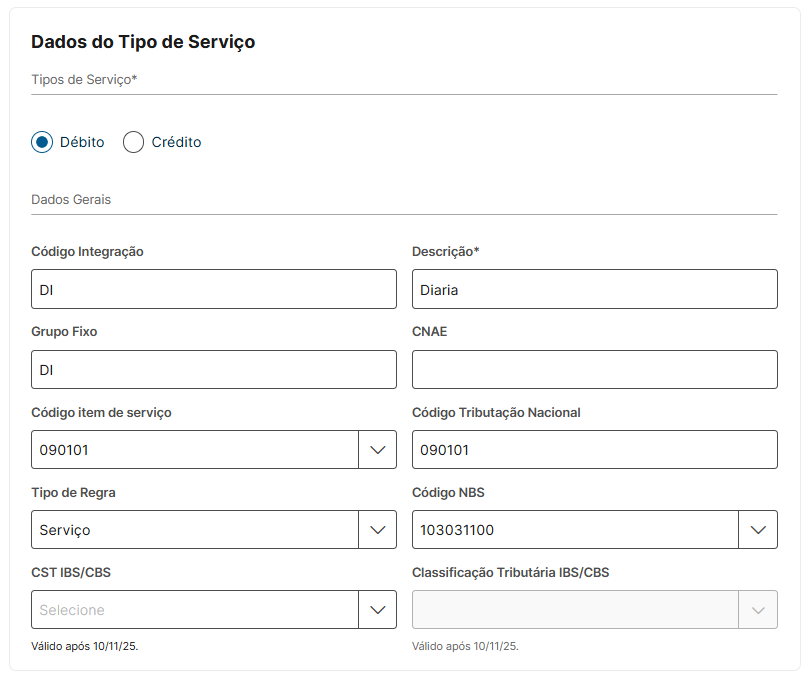Click the disabled Classificação Tributária IBS/CBS field
Image resolution: width=804 pixels, height=673 pixels.
pyautogui.click(x=575, y=610)
